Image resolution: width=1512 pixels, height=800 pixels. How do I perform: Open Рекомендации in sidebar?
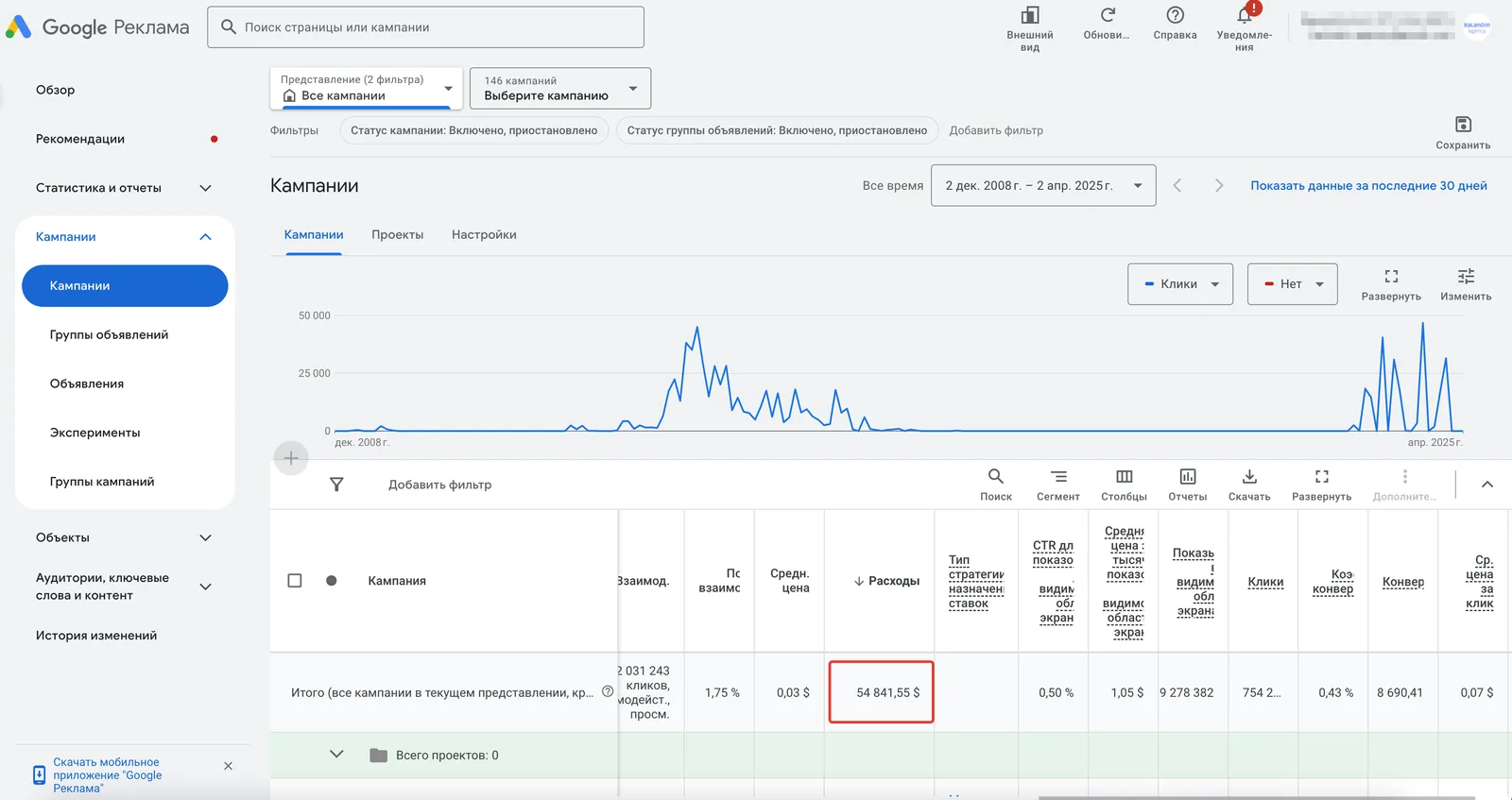(80, 139)
